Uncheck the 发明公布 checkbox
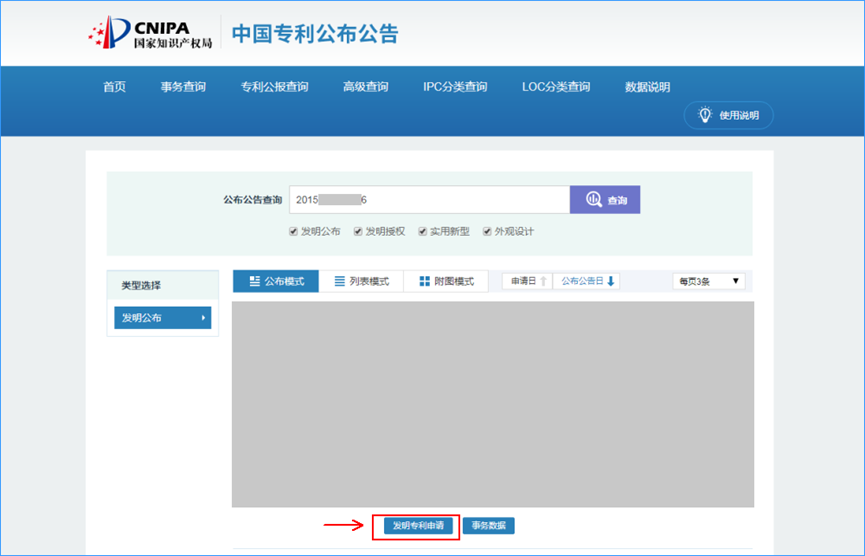This screenshot has height=556, width=865. coord(293,232)
